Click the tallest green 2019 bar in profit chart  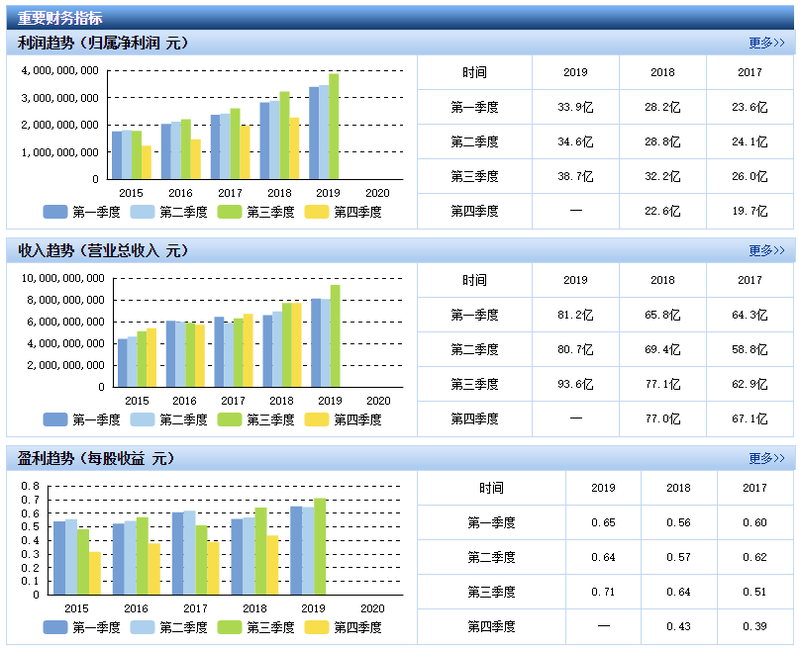click(x=334, y=126)
